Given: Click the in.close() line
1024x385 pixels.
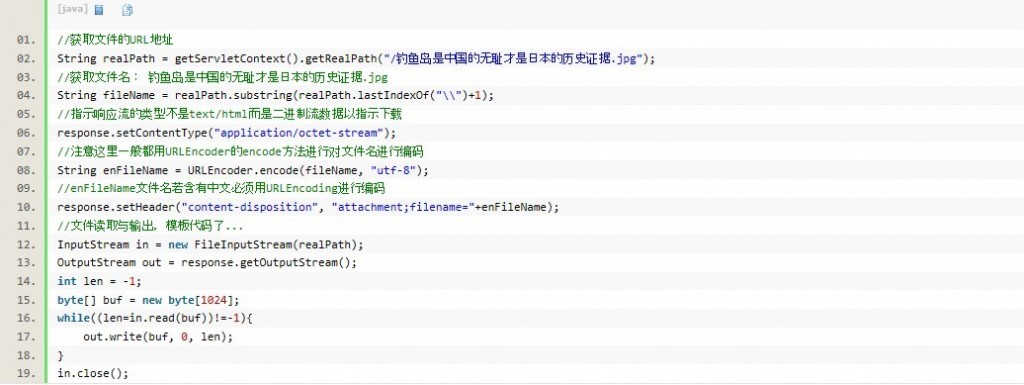Looking at the screenshot, I should [x=93, y=375].
